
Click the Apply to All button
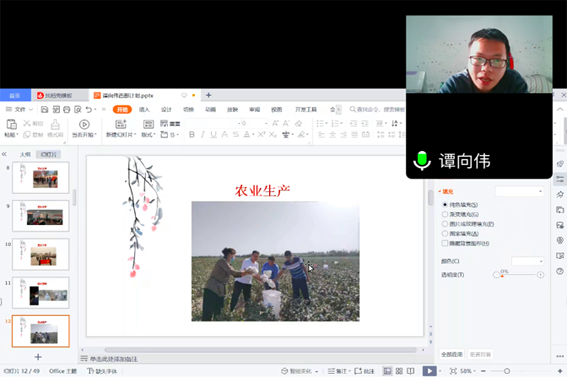(x=452, y=354)
